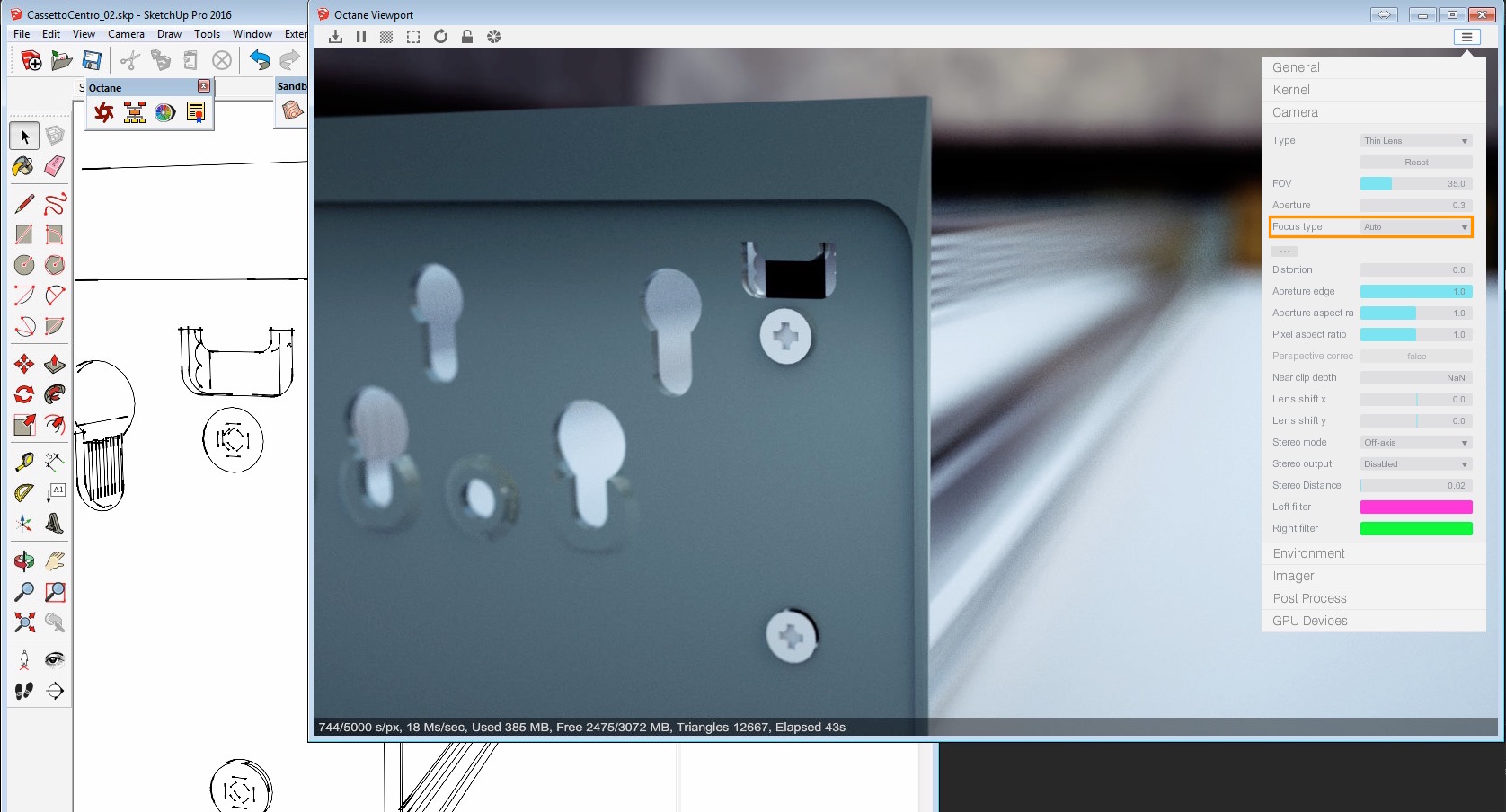Select the Freehand tool

55,204
